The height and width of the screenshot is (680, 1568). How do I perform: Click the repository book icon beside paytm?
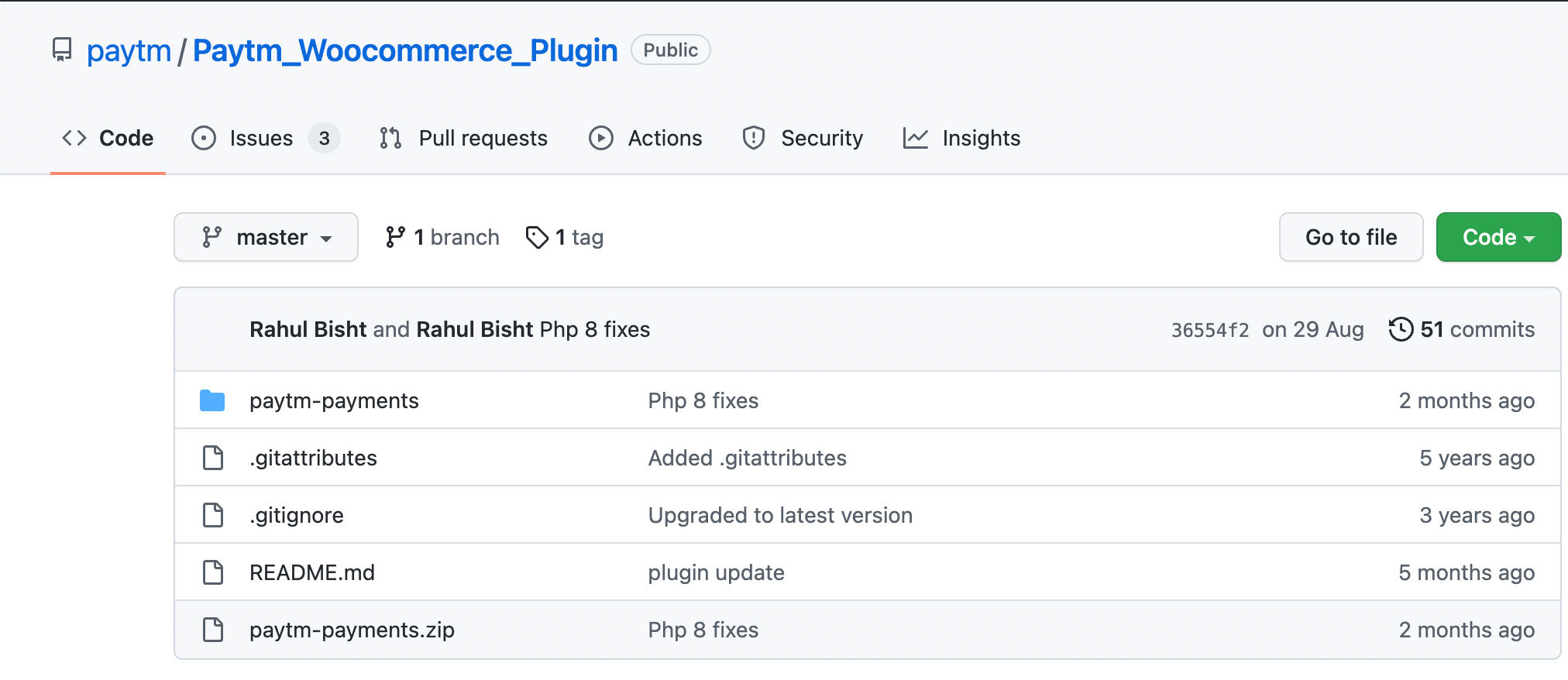pos(62,50)
